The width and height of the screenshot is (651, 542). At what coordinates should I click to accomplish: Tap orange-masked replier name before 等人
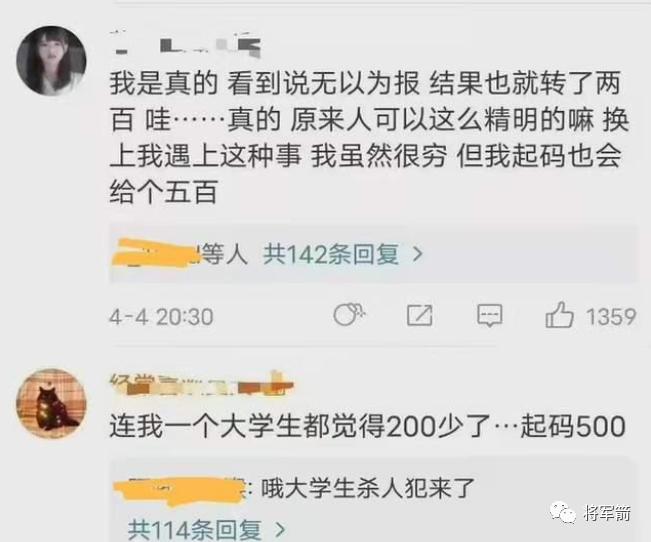tap(157, 252)
